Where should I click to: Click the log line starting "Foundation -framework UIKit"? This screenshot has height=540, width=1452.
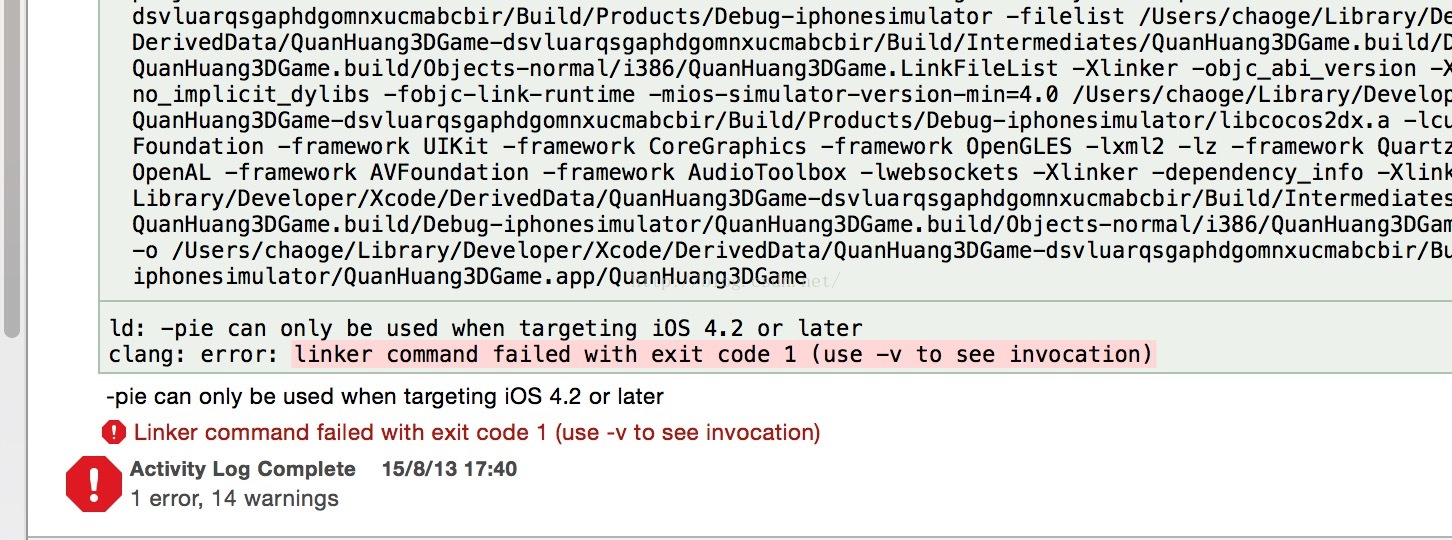pos(792,146)
